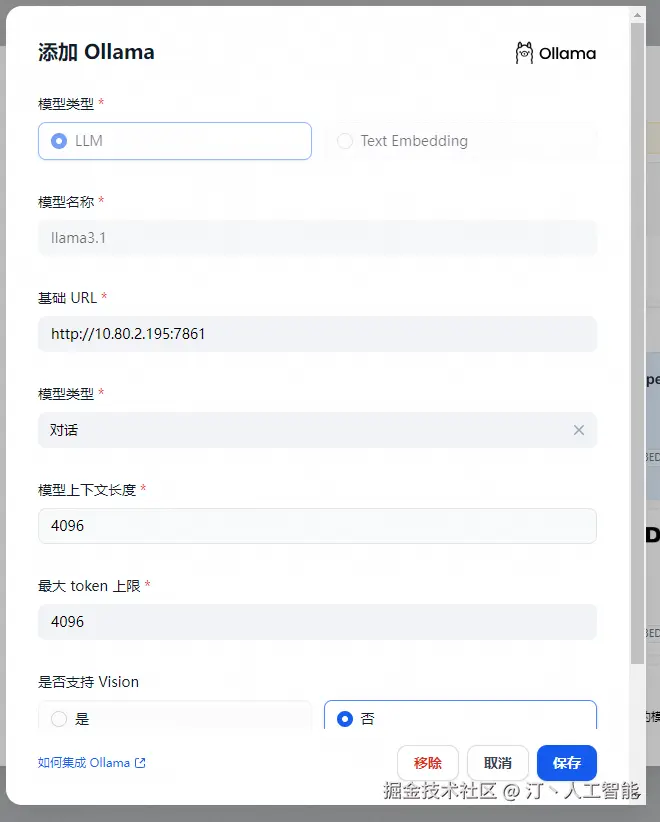Image resolution: width=660 pixels, height=822 pixels.
Task: Click the 基础 URL label
Action: (67, 298)
